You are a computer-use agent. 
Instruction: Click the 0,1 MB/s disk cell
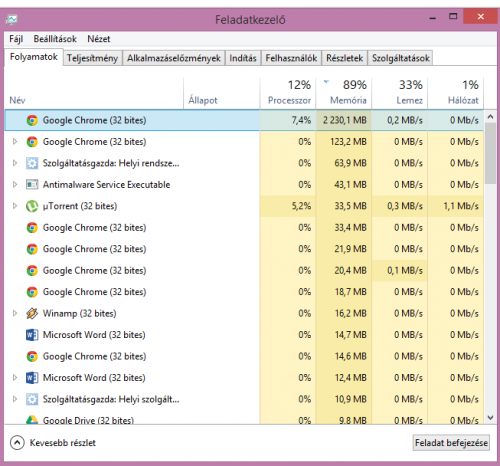pos(400,270)
